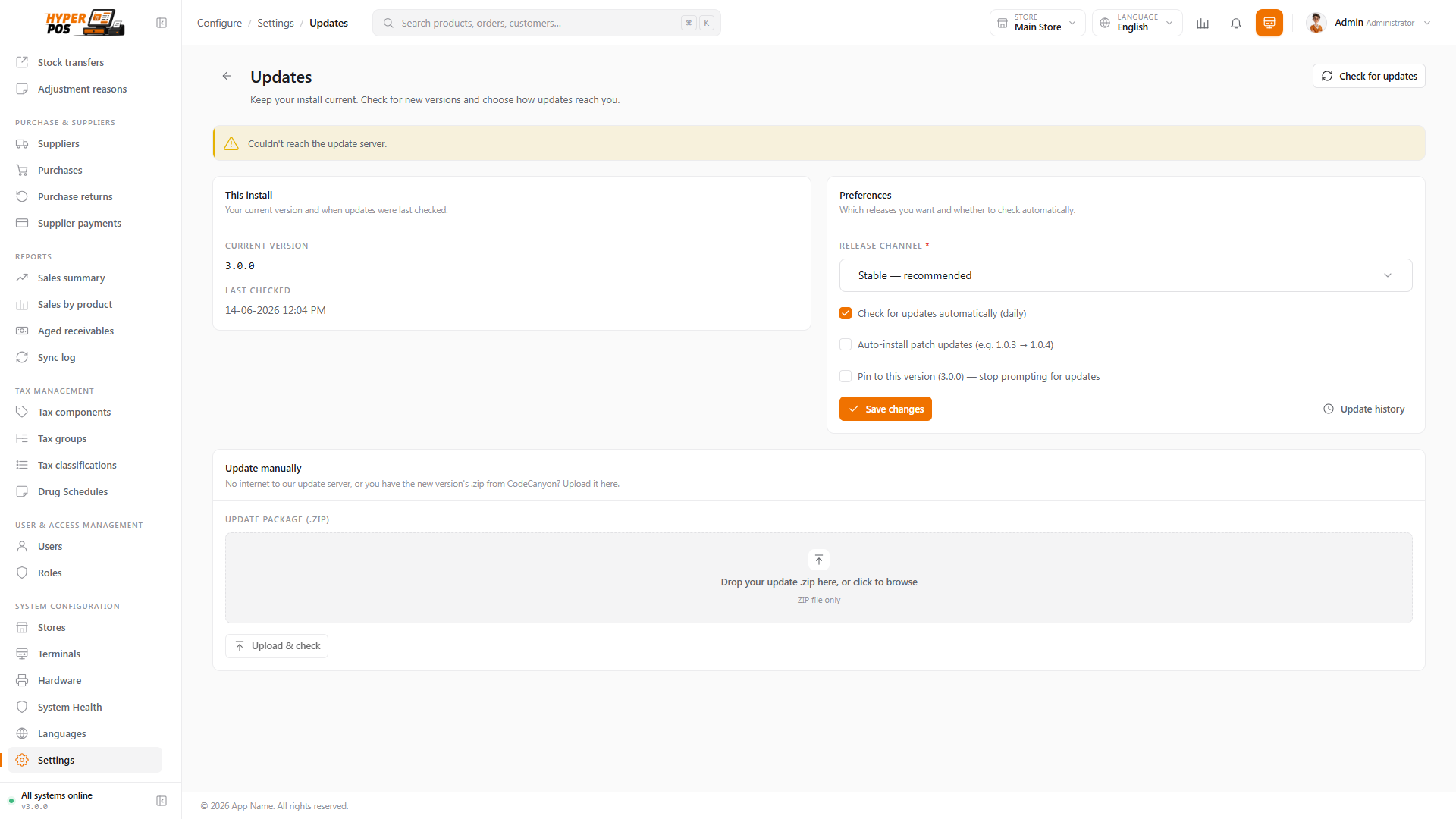Open Terminals in sidebar

click(85, 654)
